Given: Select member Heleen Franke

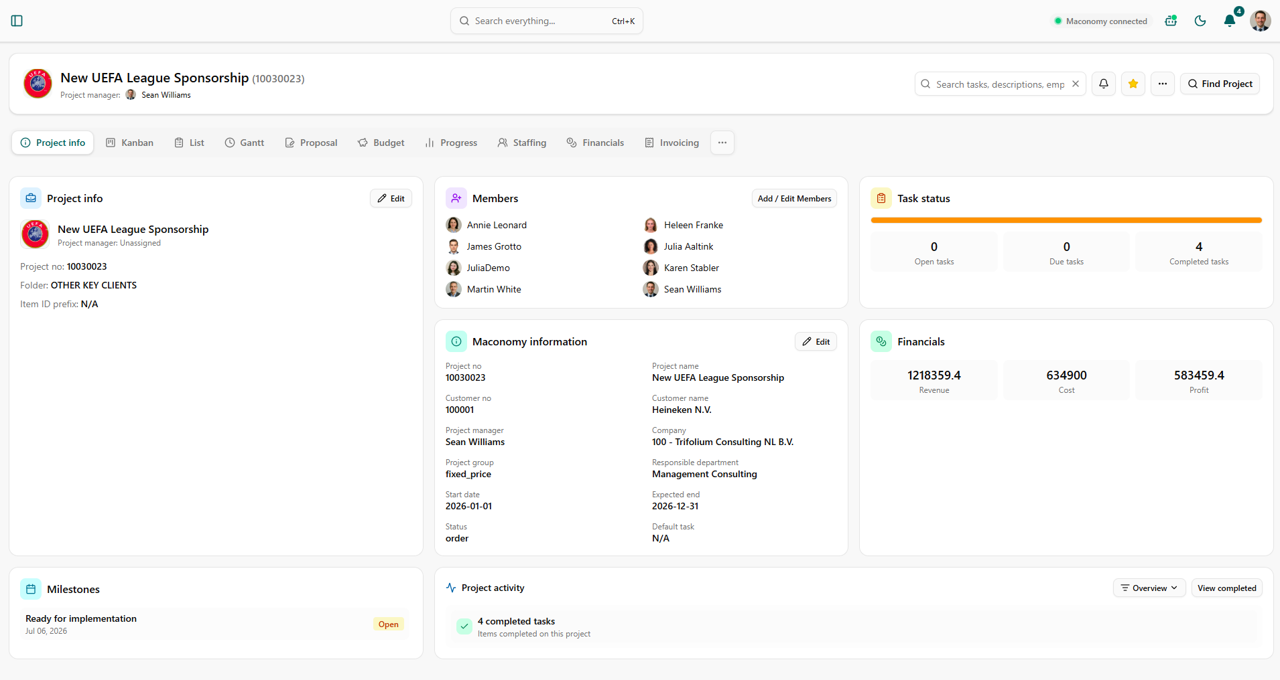Looking at the screenshot, I should coord(684,225).
